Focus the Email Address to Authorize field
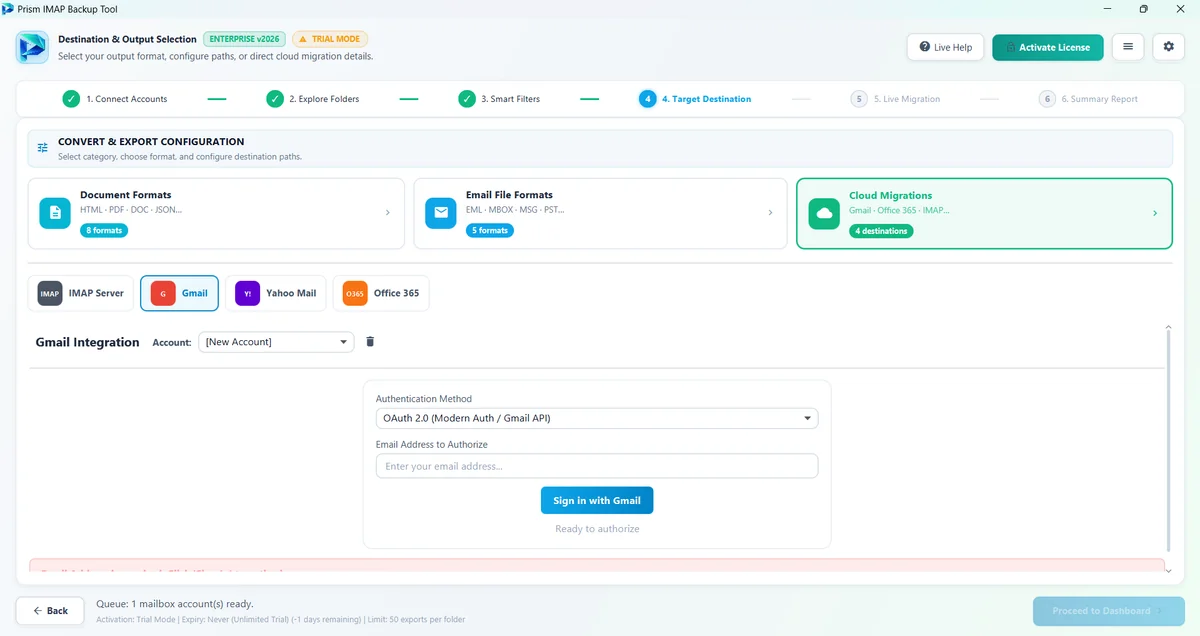 597,466
